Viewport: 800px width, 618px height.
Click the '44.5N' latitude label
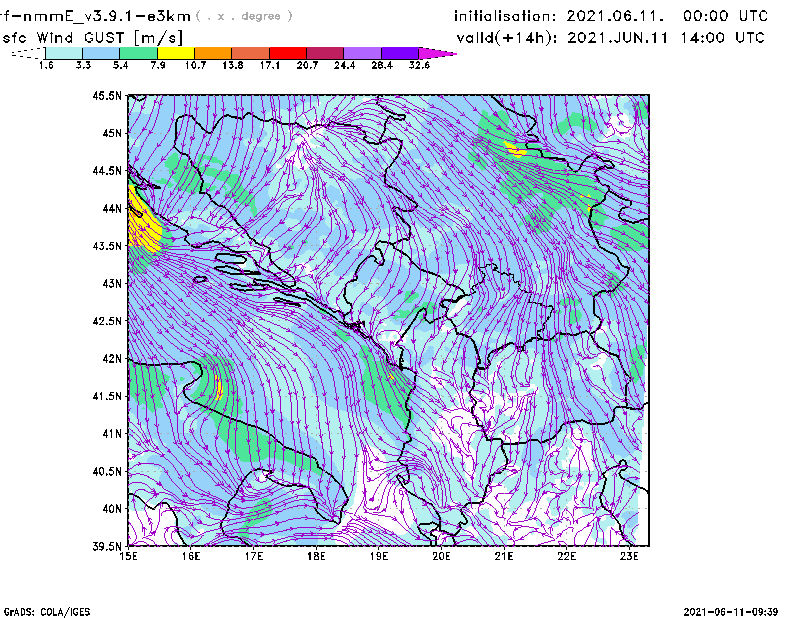(x=107, y=170)
